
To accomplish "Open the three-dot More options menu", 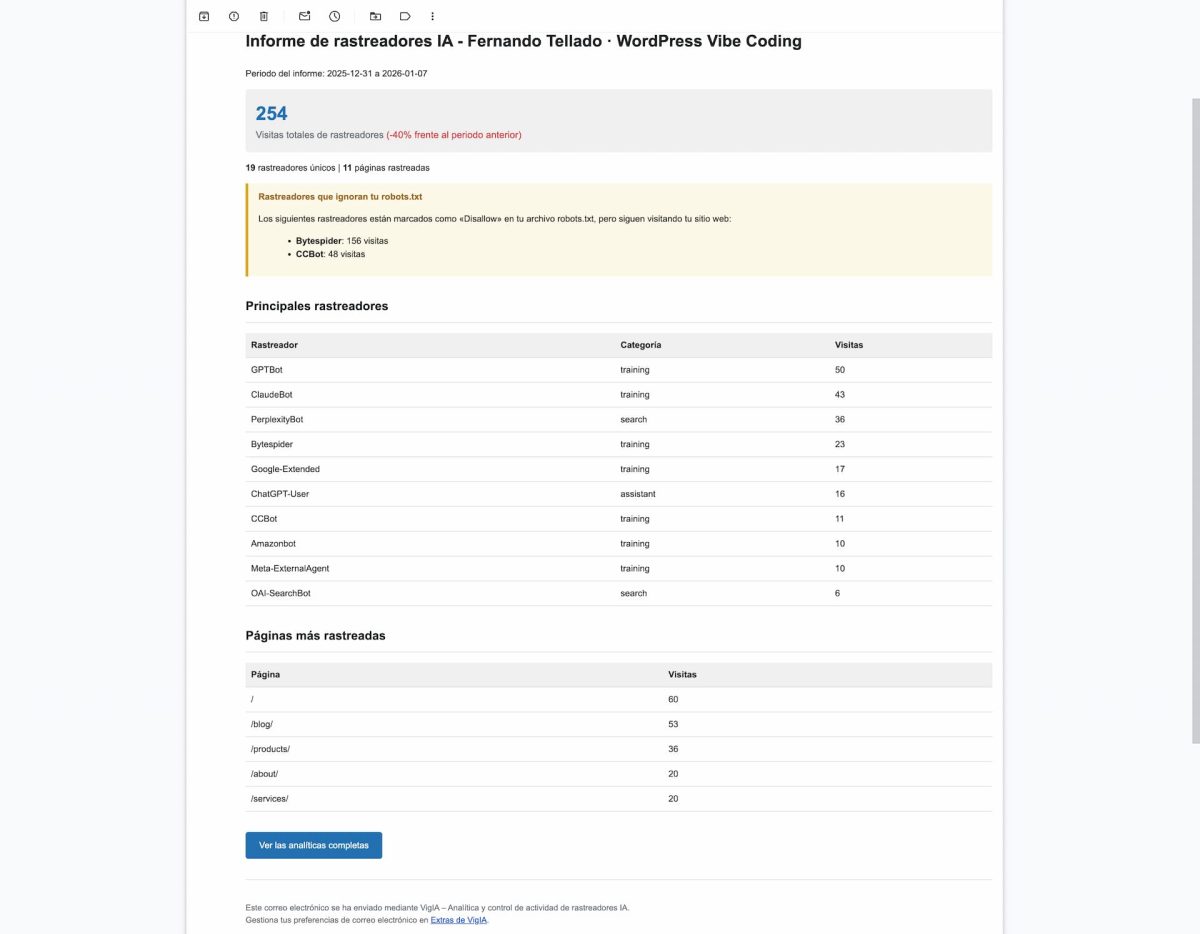I will [x=432, y=16].
